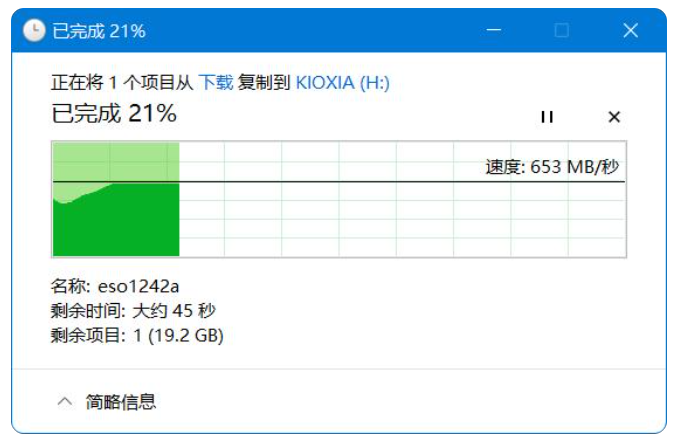Click the 剩余时间 remaining time line

(133, 310)
